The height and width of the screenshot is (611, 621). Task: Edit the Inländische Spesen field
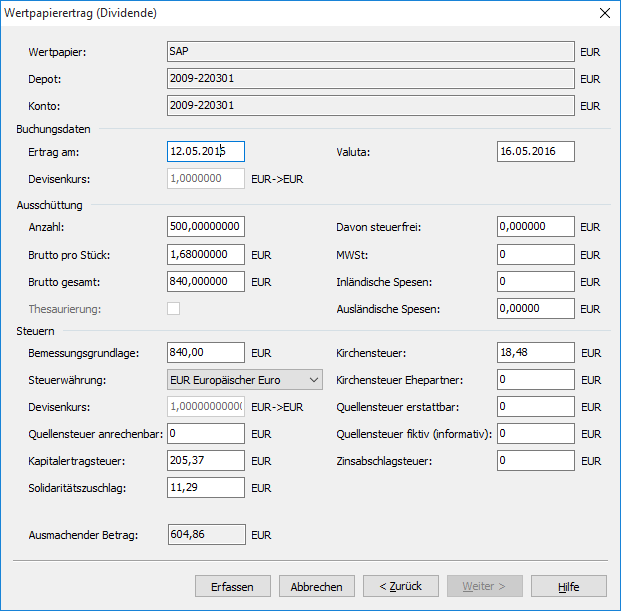pyautogui.click(x=535, y=282)
